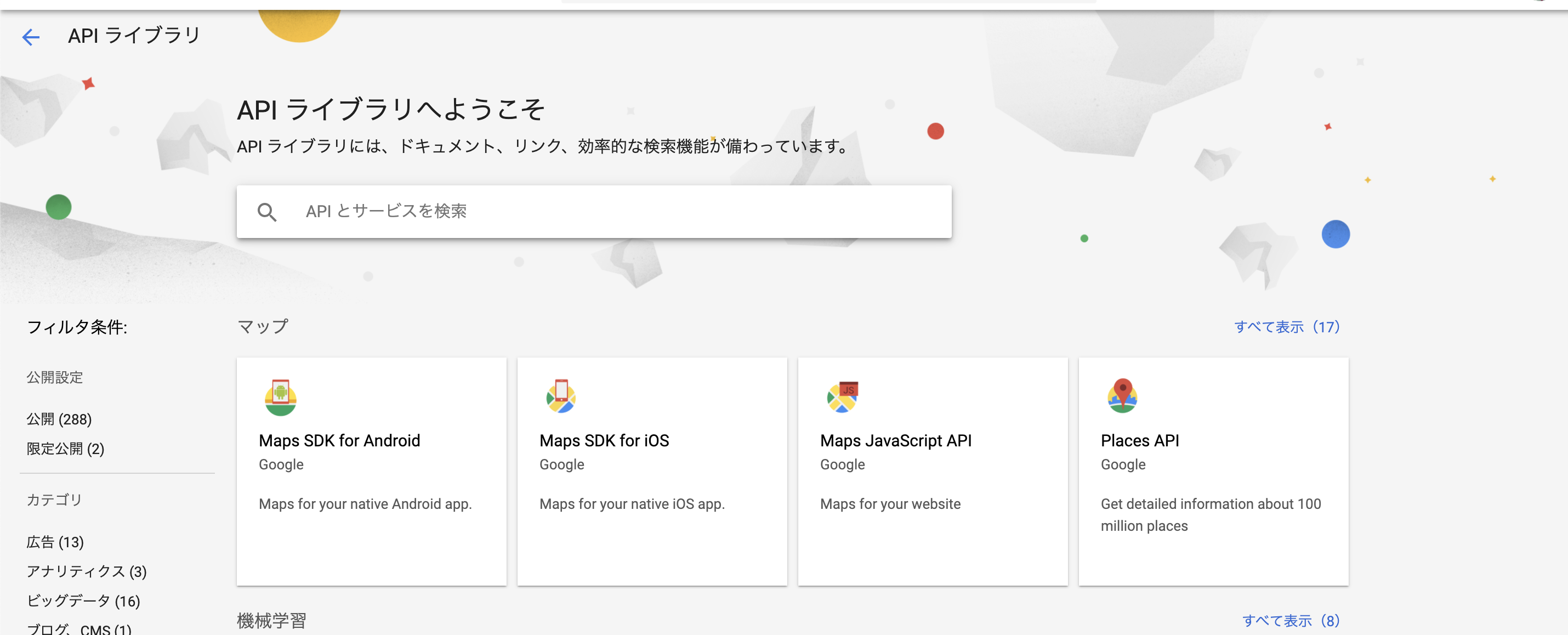Filter by 公開 (288)

pos(59,419)
